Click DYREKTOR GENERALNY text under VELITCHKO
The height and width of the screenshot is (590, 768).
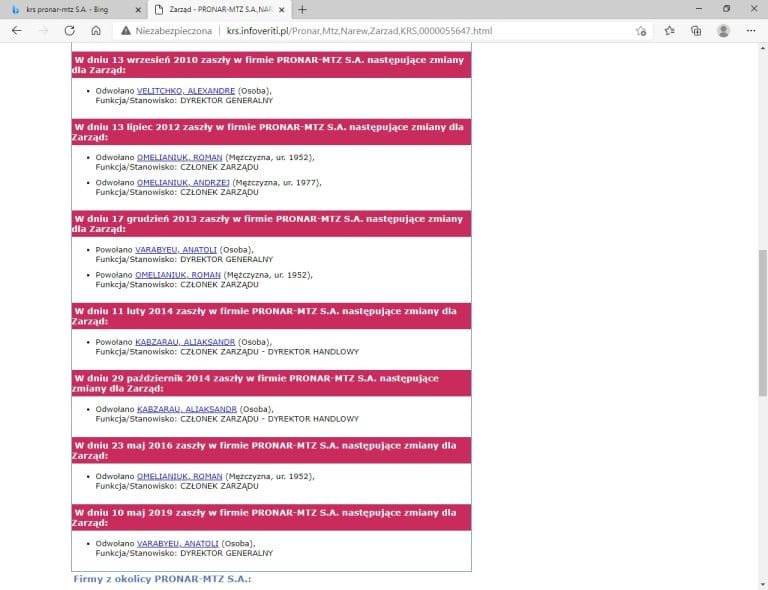tap(226, 100)
